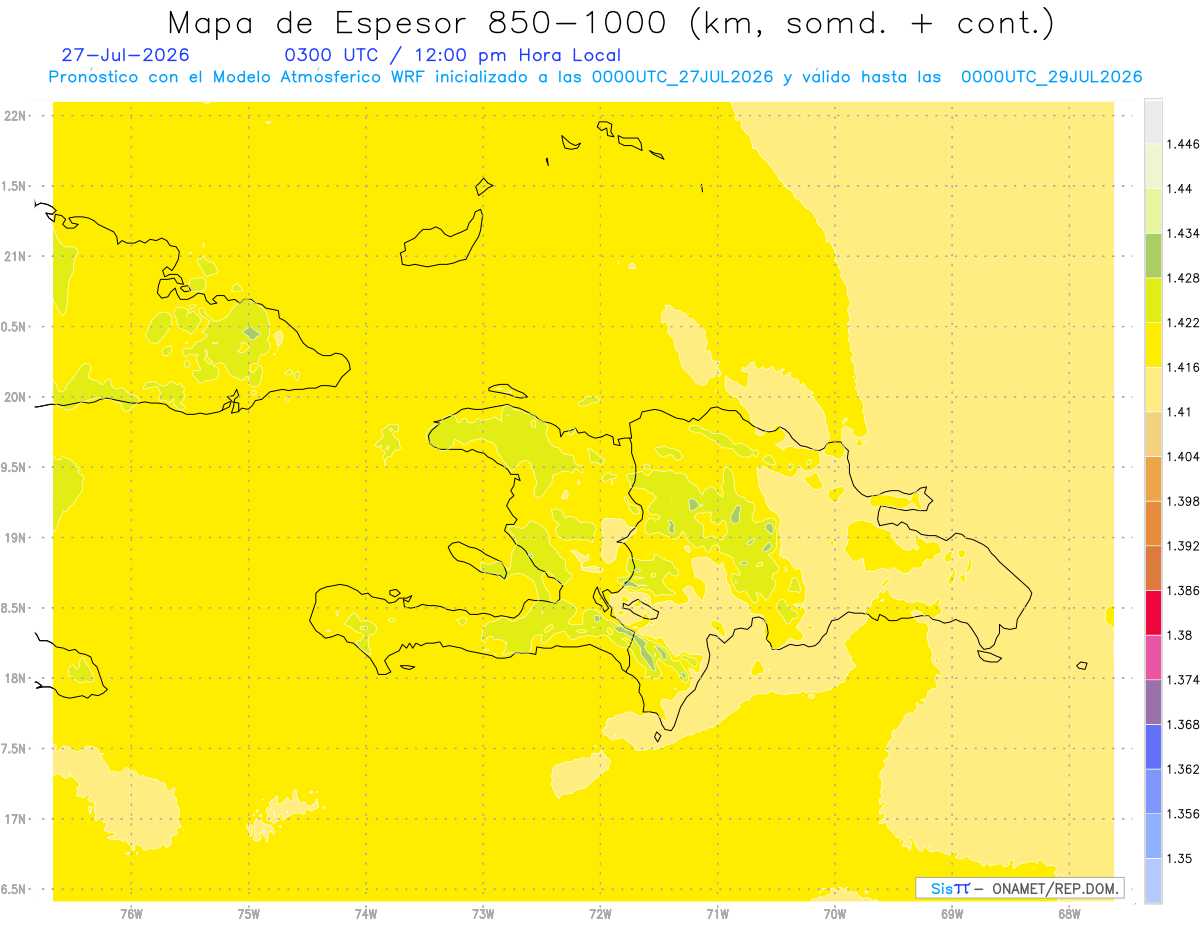Select the colorbar value 1.386
The height and width of the screenshot is (927, 1200).
tap(1183, 590)
